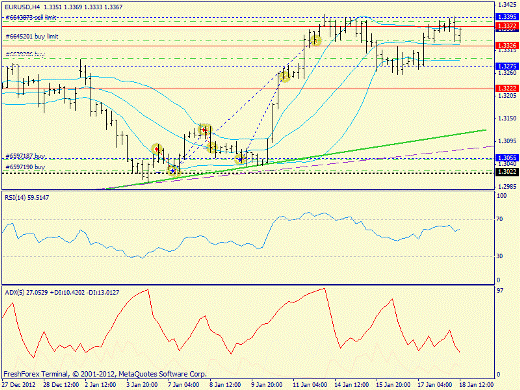The height and width of the screenshot is (390, 520).
Task: Click the RSI 100 scale label
Action: 502,196
